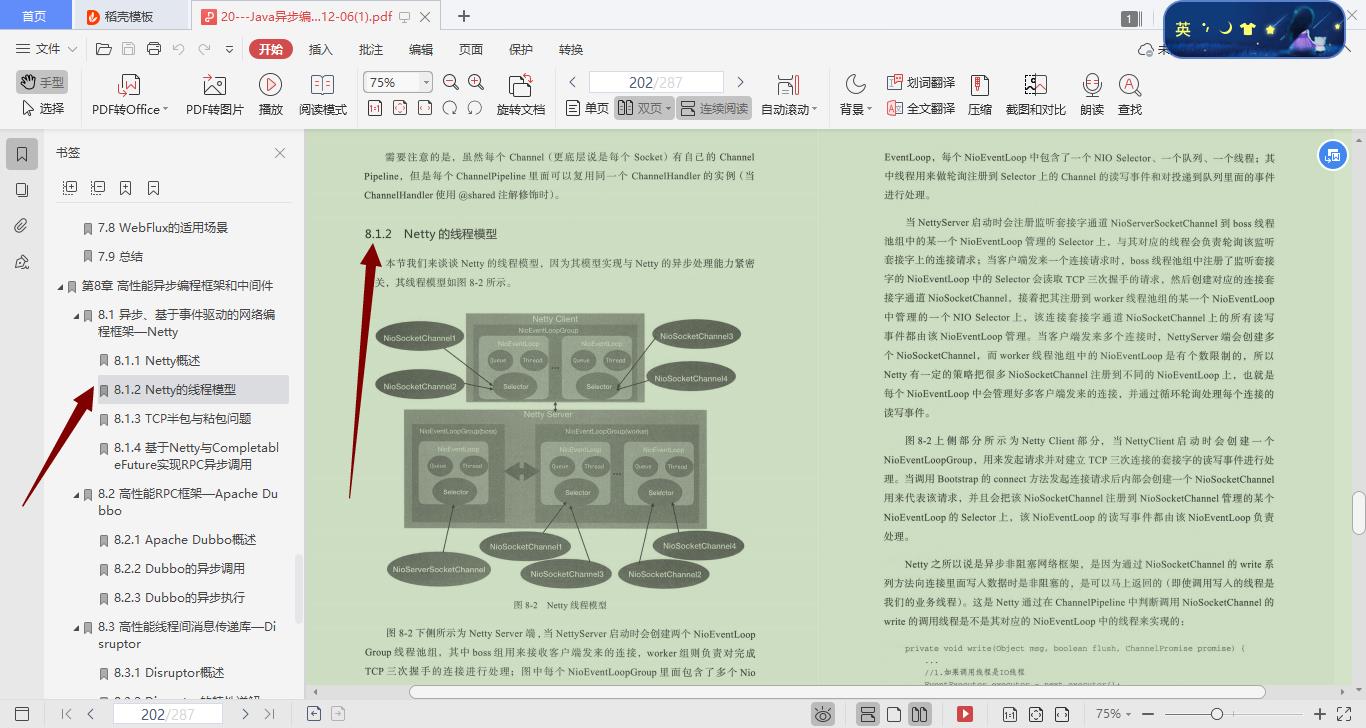
Task: Switch to 保护 ribbon tab
Action: tap(521, 49)
